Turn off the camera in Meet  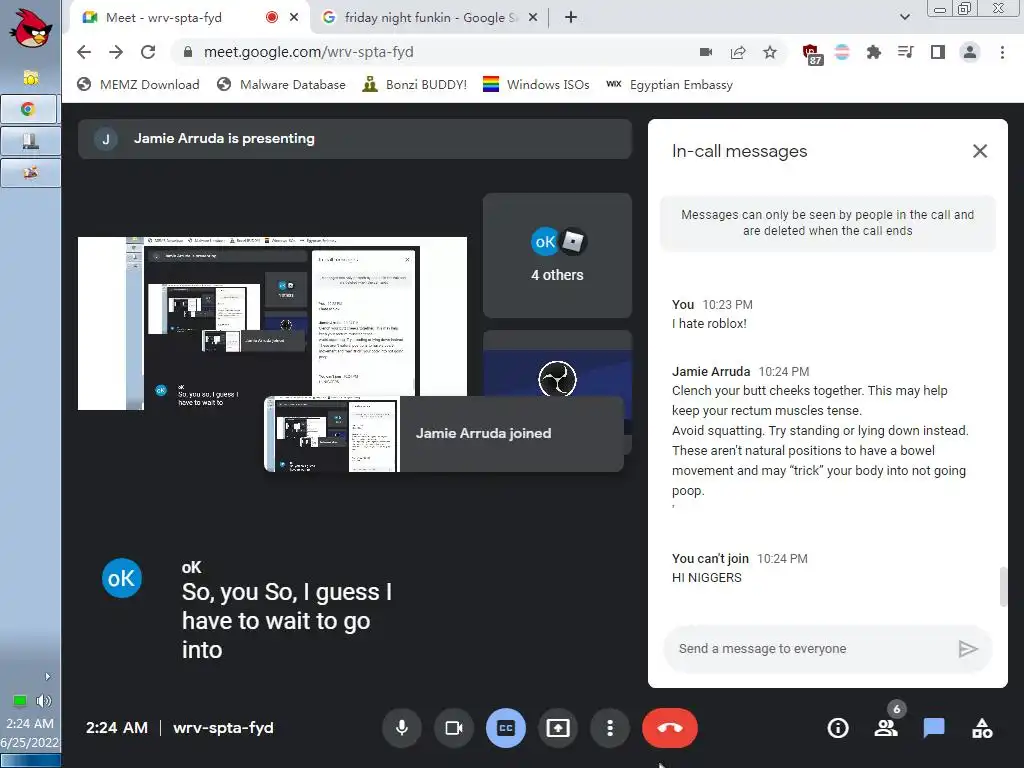453,728
